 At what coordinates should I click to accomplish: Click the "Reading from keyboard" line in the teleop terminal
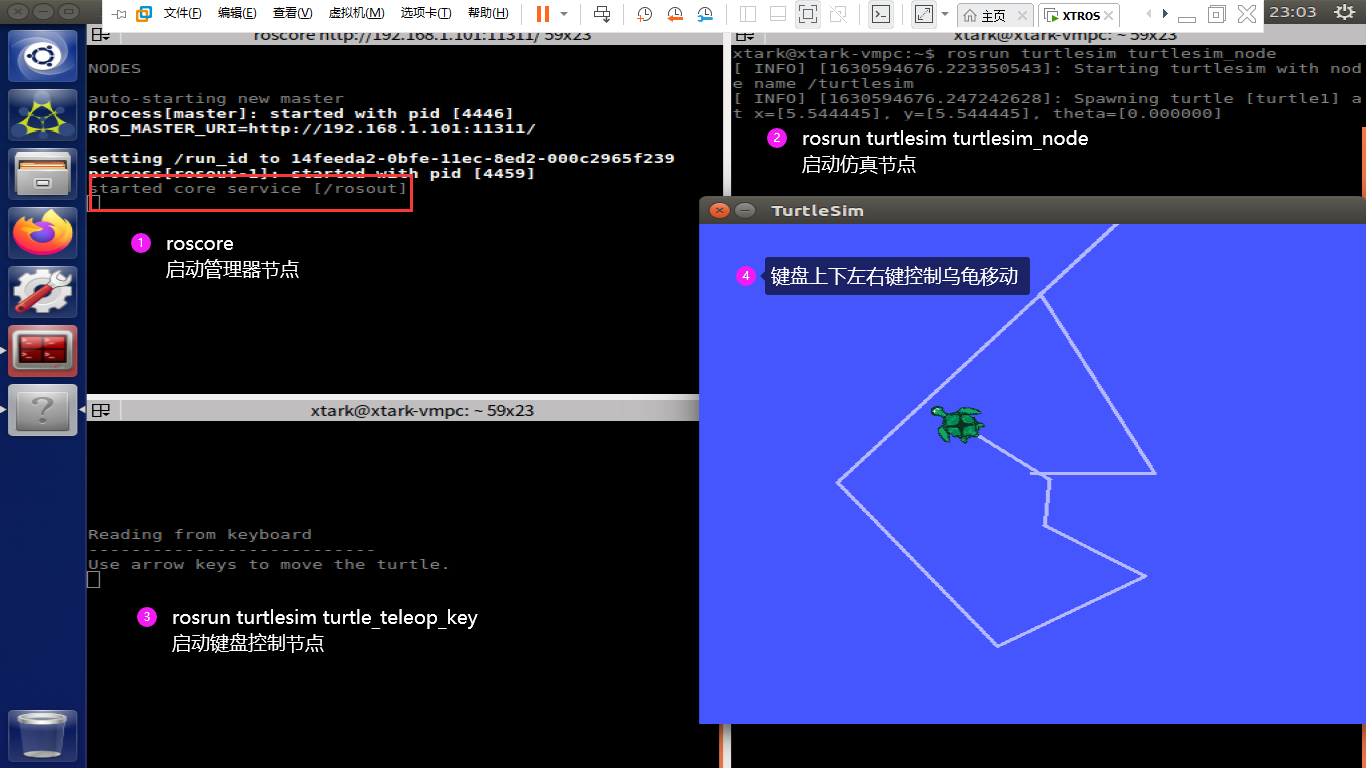pyautogui.click(x=200, y=534)
